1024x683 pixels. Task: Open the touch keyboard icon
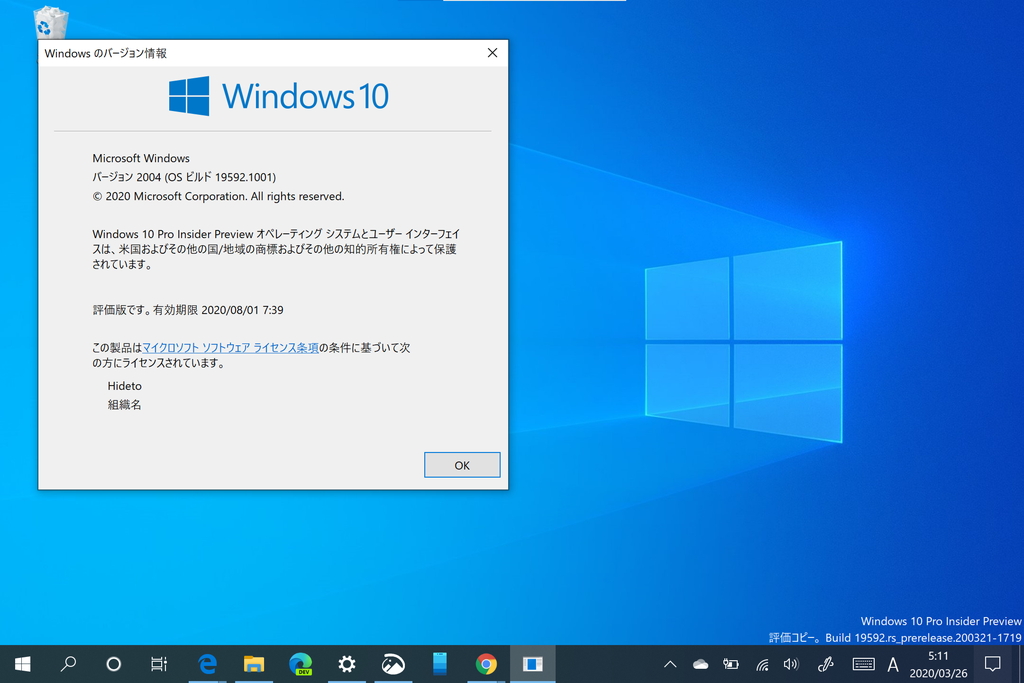tap(862, 663)
